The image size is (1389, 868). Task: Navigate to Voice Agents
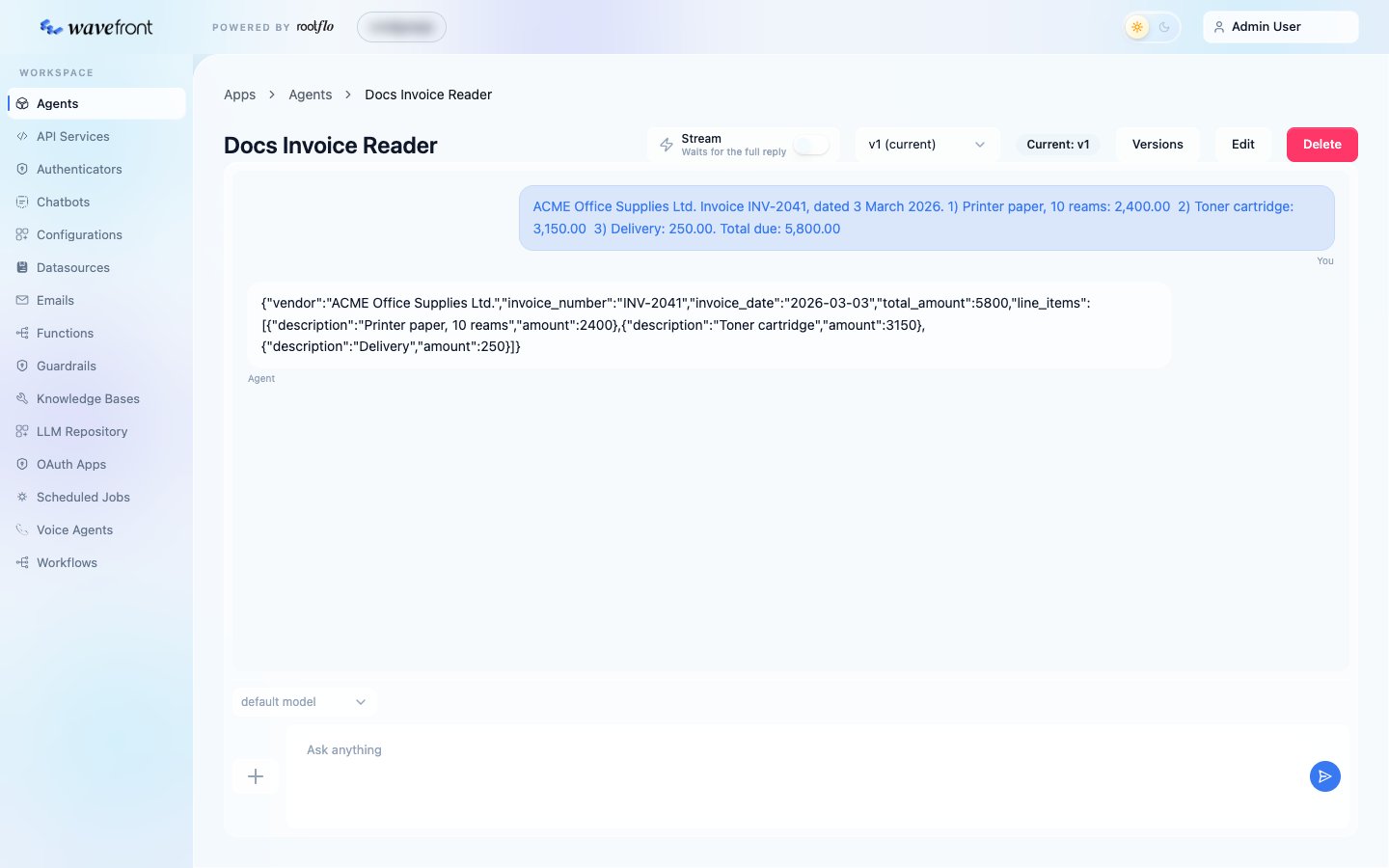tap(96, 529)
